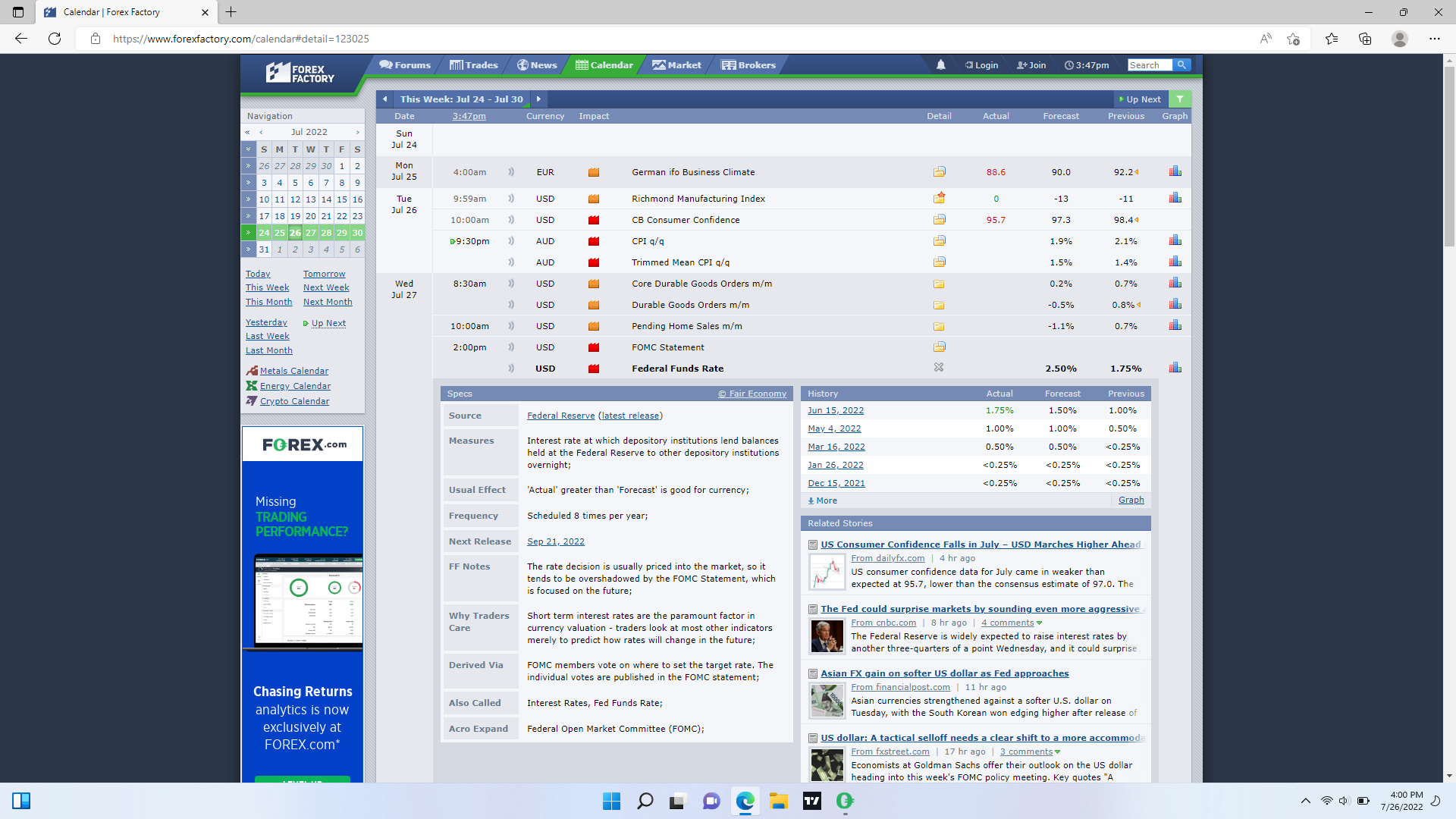Click inside the site Search field
Image resolution: width=1456 pixels, height=819 pixels.
click(1148, 65)
